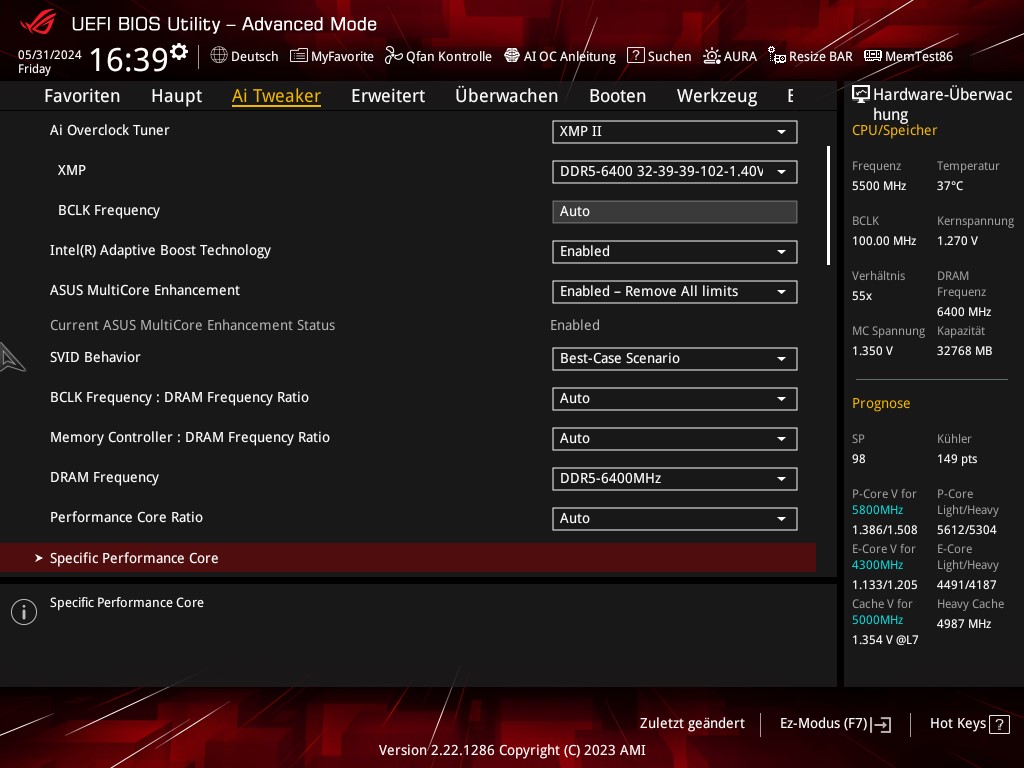Launch MemTest86 icon
Viewport: 1024px width, 768px height.
pyautogui.click(x=872, y=56)
